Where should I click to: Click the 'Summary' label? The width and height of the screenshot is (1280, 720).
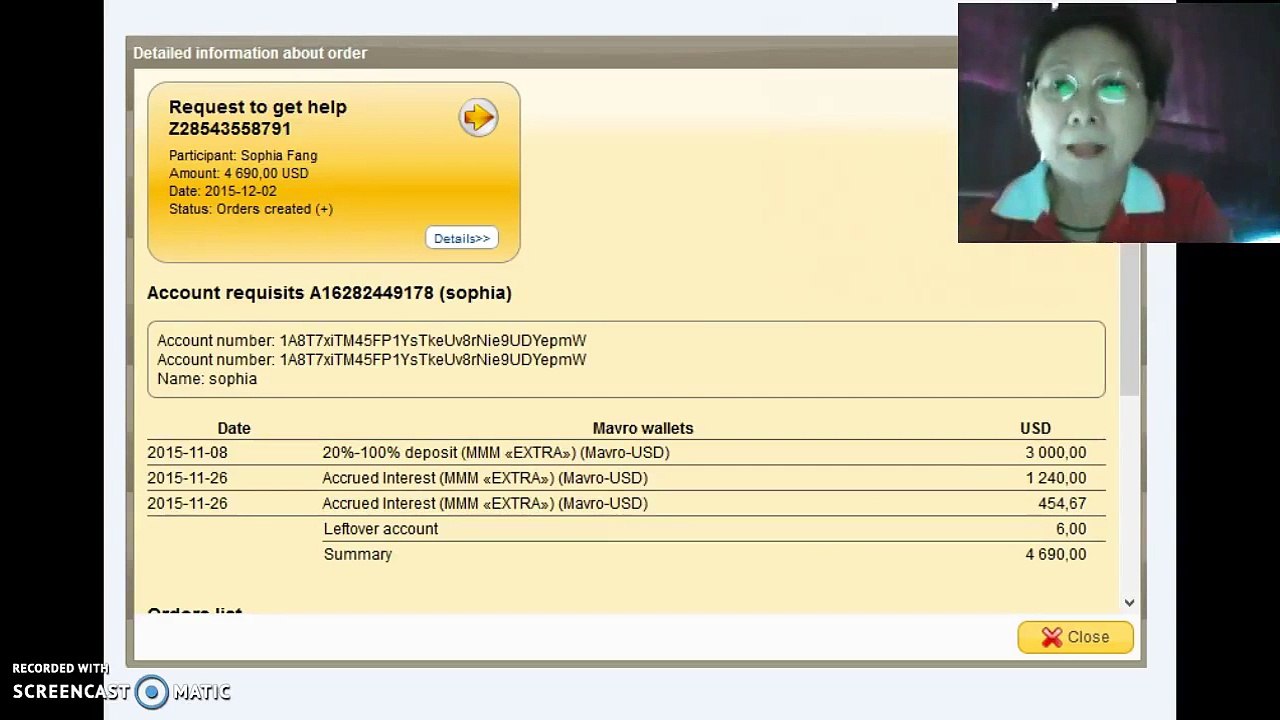[x=358, y=554]
